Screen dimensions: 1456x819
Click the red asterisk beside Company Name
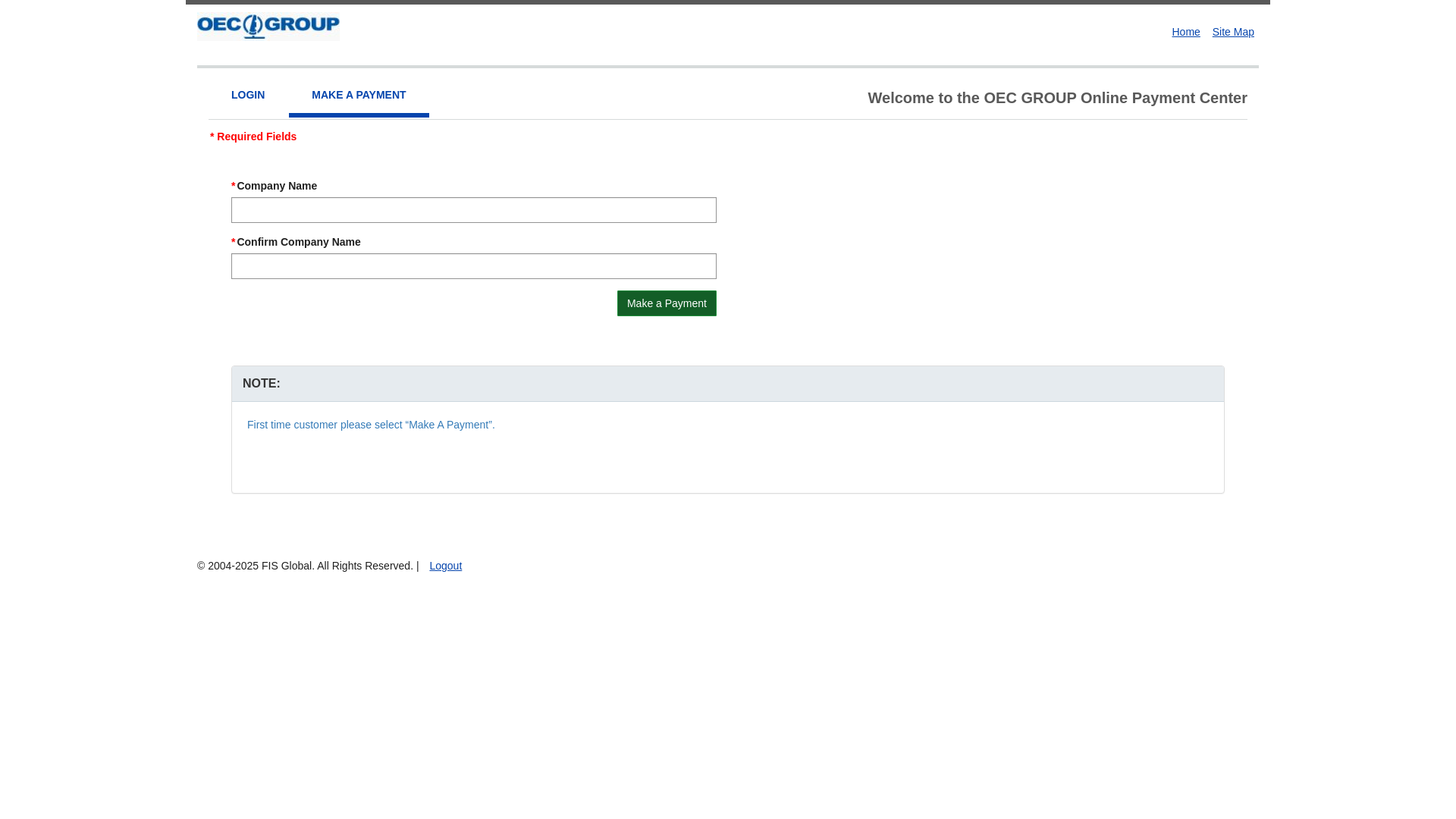[x=234, y=187]
